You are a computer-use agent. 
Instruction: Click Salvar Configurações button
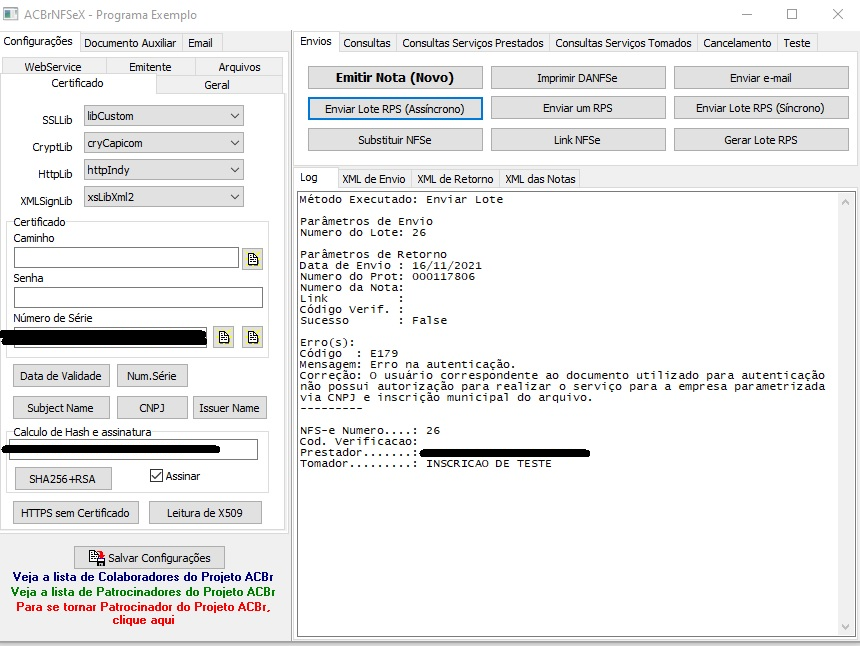coord(149,558)
